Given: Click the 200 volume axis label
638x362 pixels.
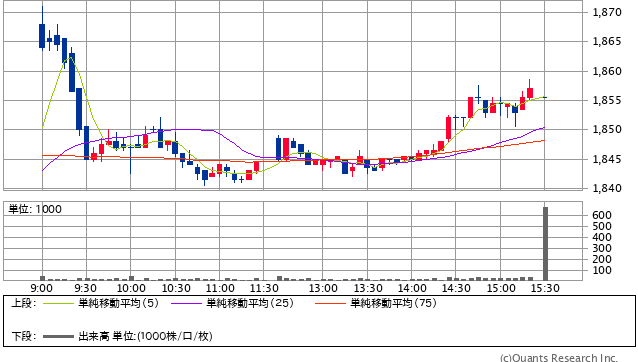Looking at the screenshot, I should pos(602,259).
